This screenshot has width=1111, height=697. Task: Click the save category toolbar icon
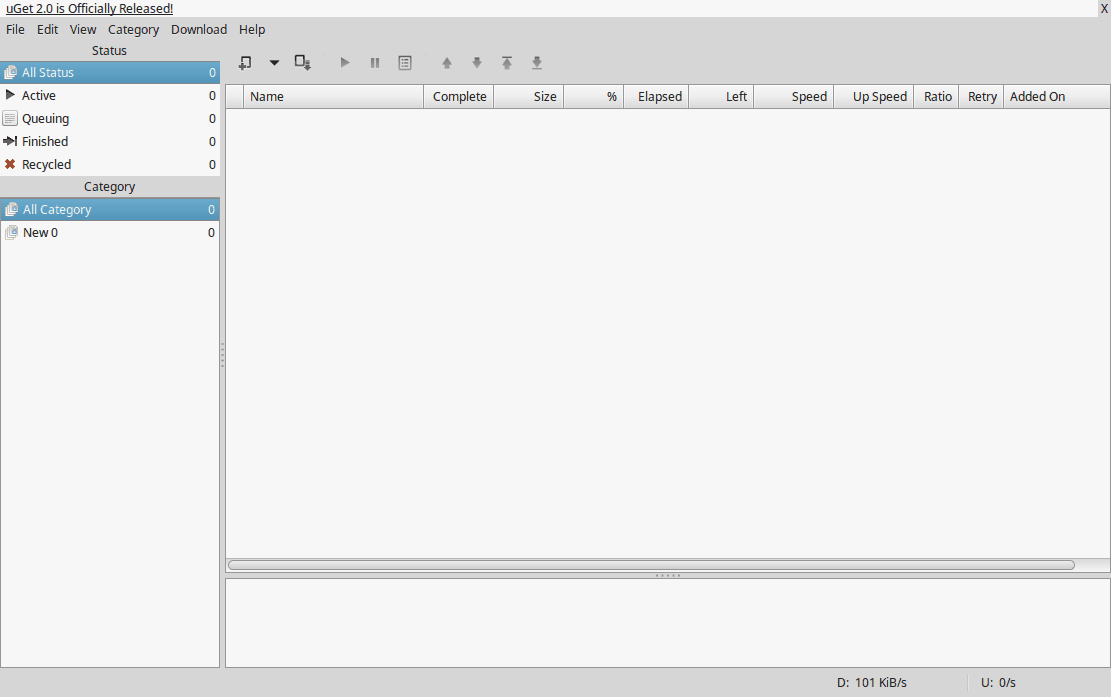303,63
